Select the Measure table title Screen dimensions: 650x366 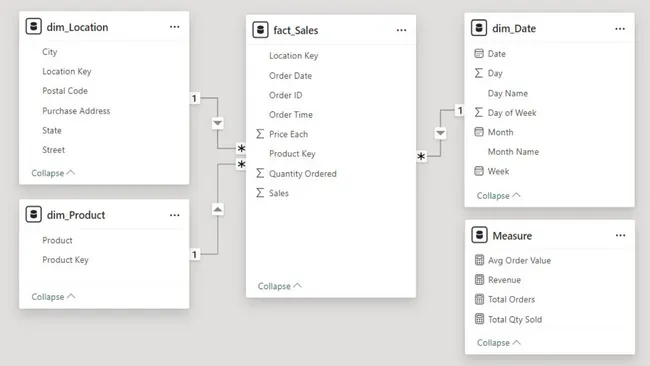[x=512, y=236]
